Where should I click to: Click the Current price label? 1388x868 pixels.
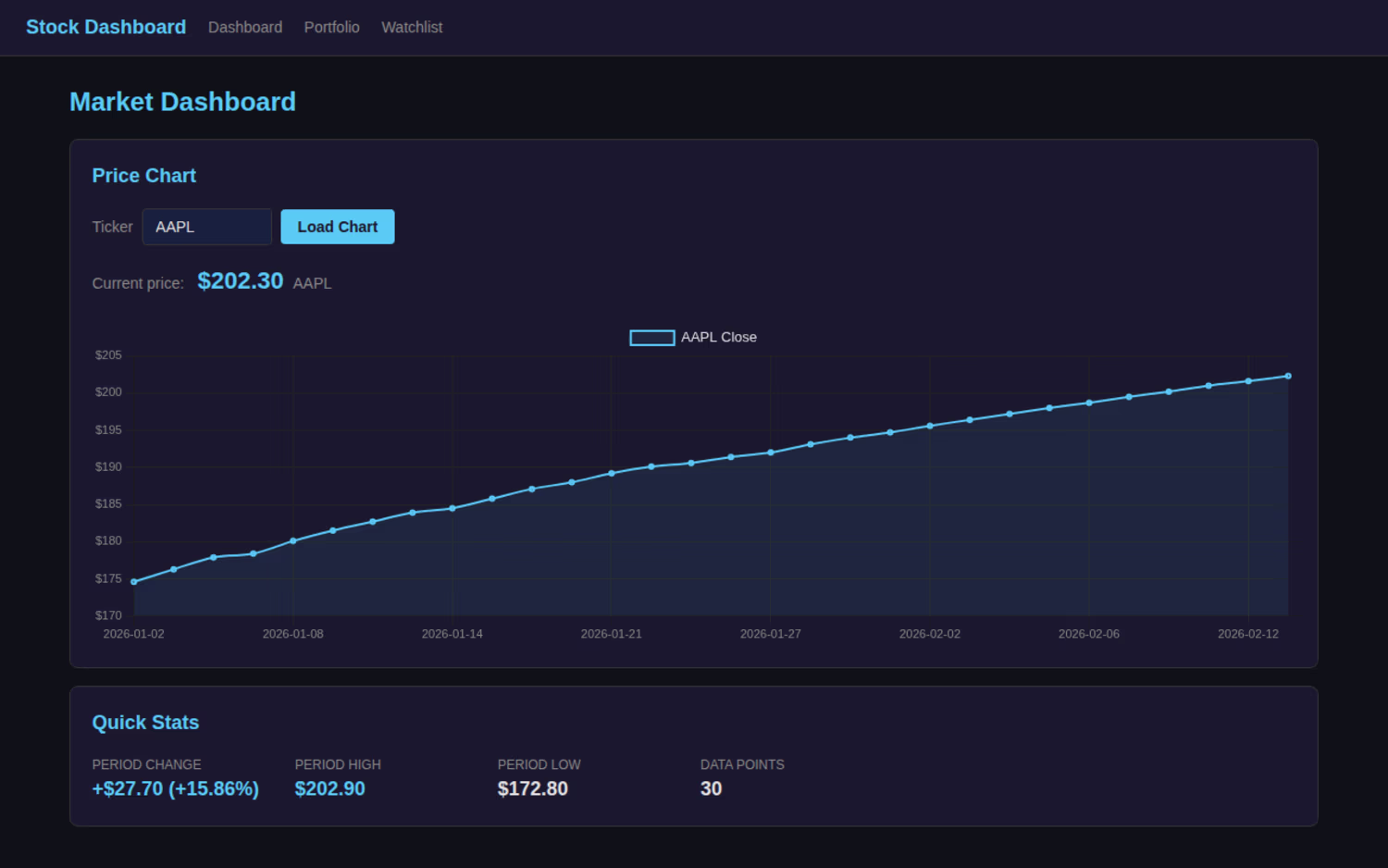pos(138,283)
